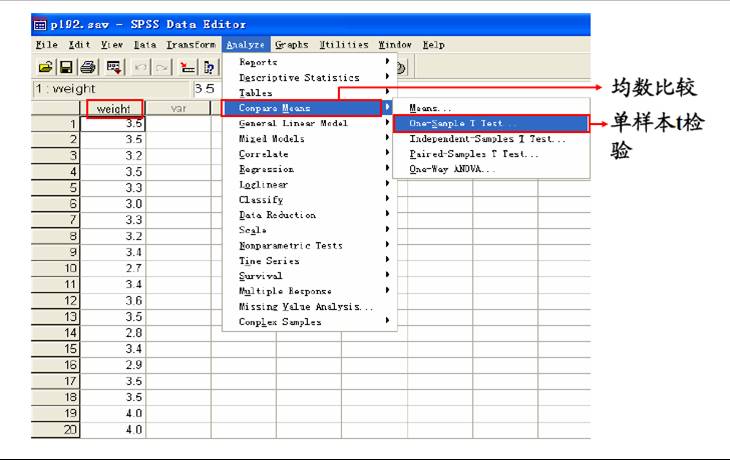Expand the Survival submenu
This screenshot has width=730, height=460.
pyautogui.click(x=310, y=276)
